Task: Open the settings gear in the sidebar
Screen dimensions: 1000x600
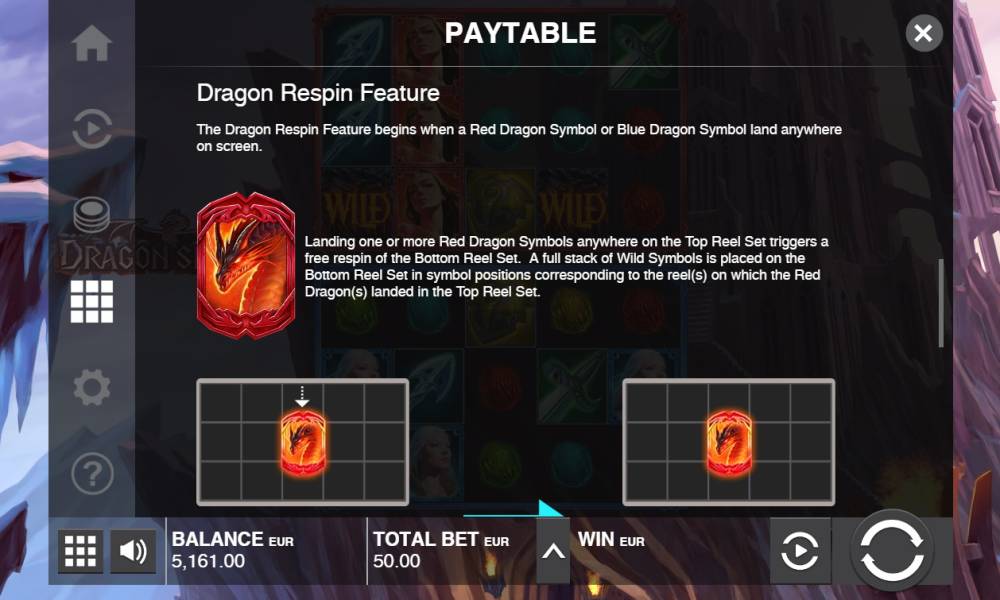Action: 92,388
